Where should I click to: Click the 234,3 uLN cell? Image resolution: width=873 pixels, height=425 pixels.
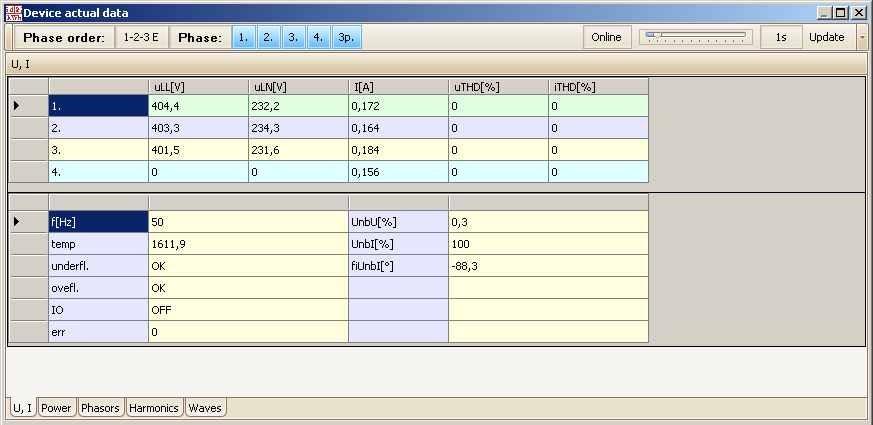[x=298, y=128]
